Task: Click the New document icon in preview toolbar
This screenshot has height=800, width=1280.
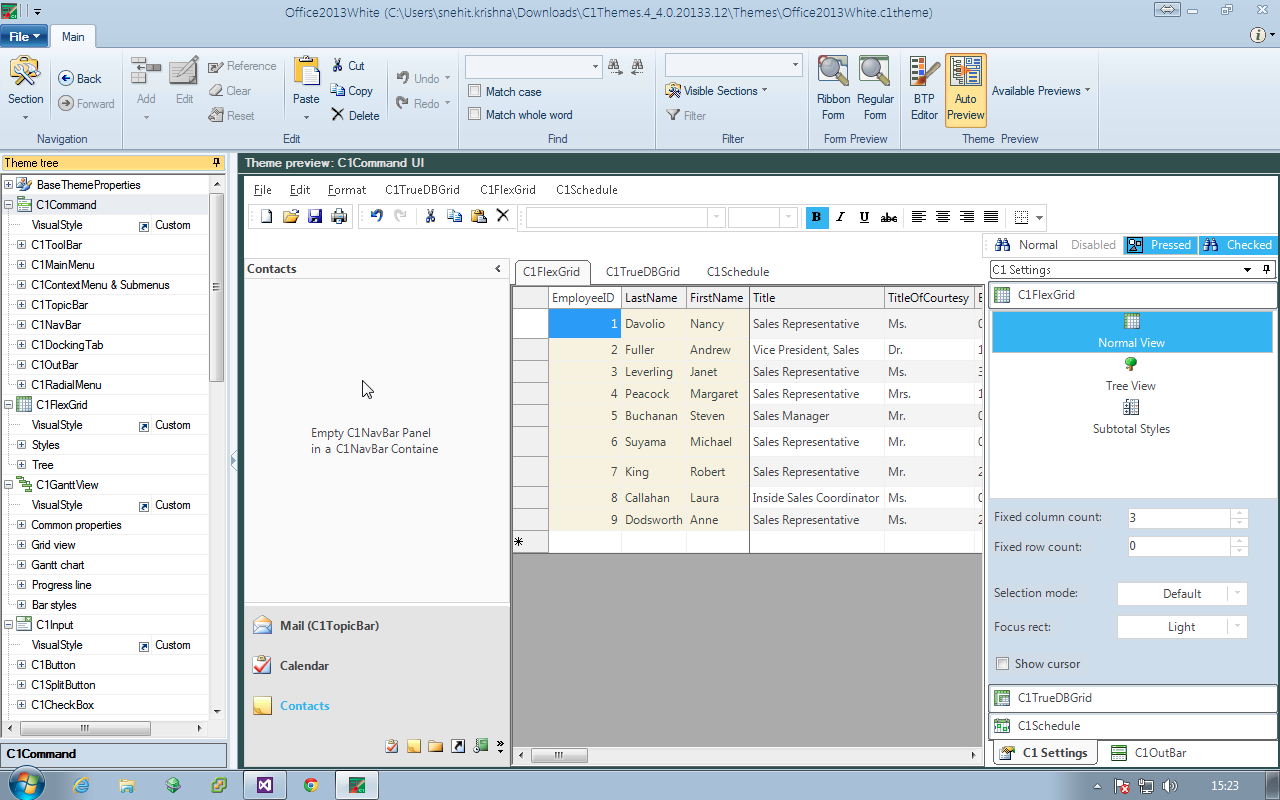Action: (x=266, y=216)
